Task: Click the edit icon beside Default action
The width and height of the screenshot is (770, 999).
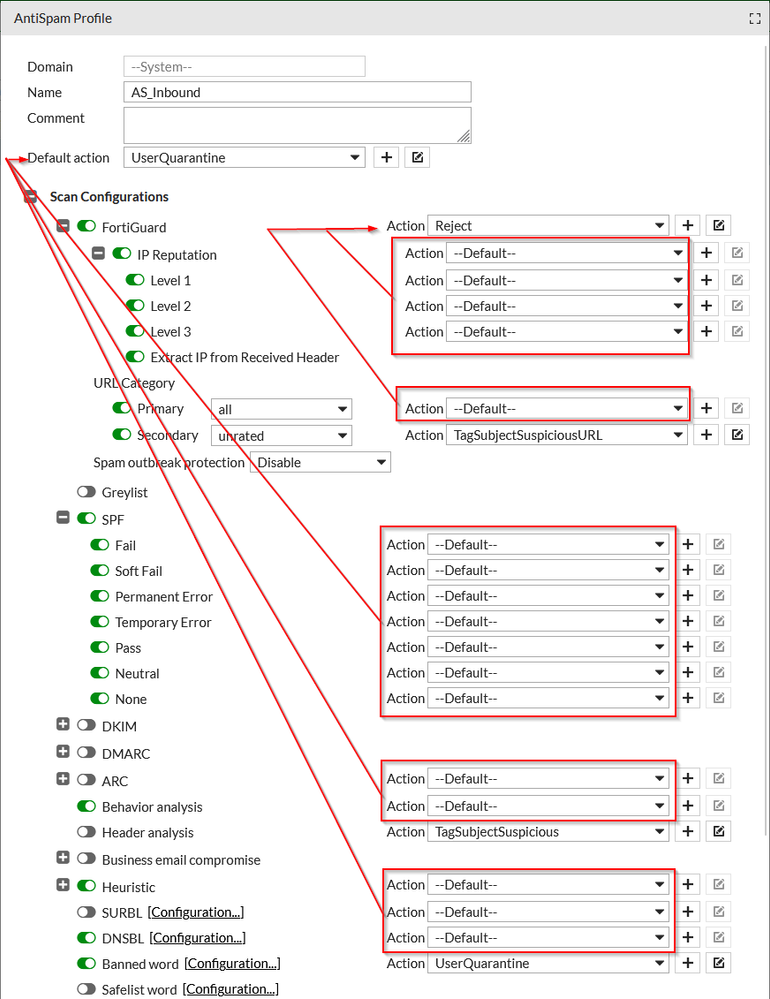Action: pyautogui.click(x=417, y=157)
